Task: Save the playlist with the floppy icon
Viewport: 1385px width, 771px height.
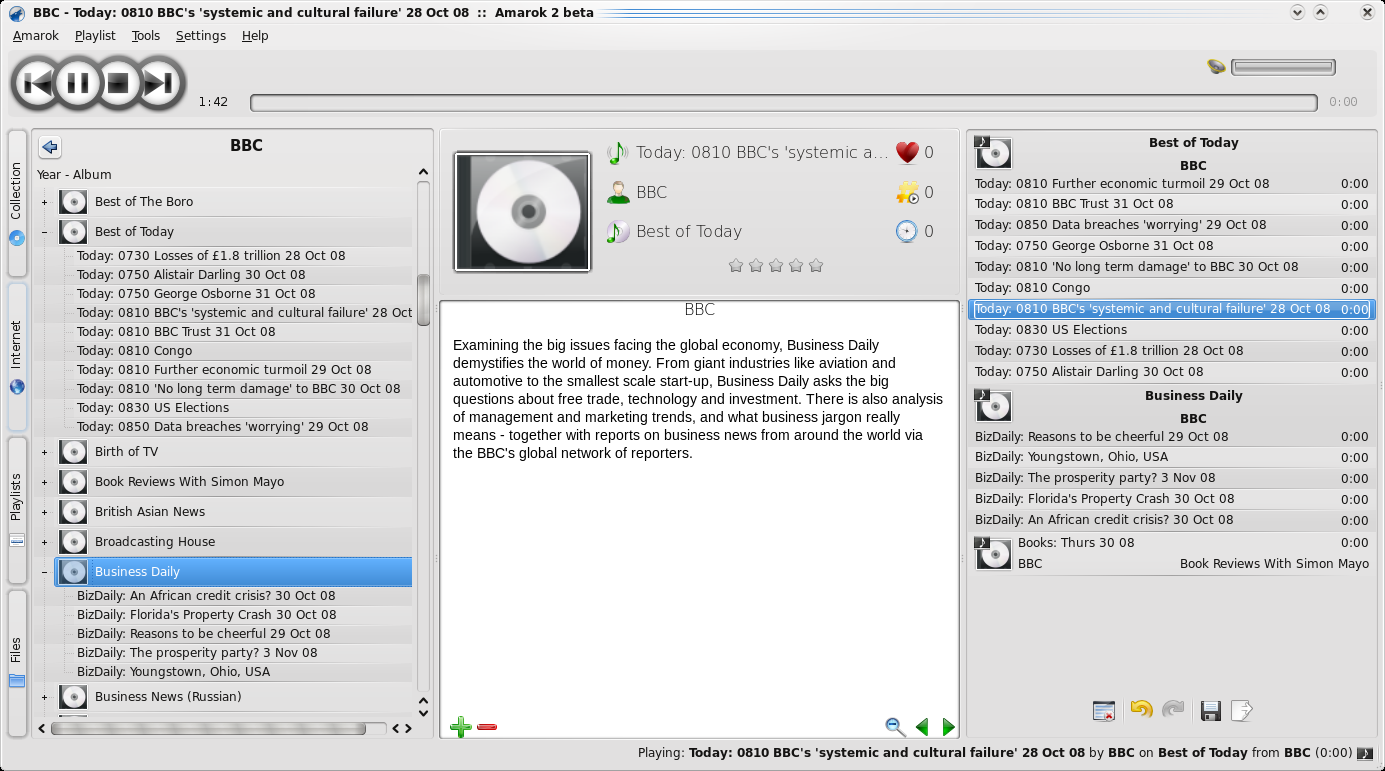Action: (x=1210, y=711)
